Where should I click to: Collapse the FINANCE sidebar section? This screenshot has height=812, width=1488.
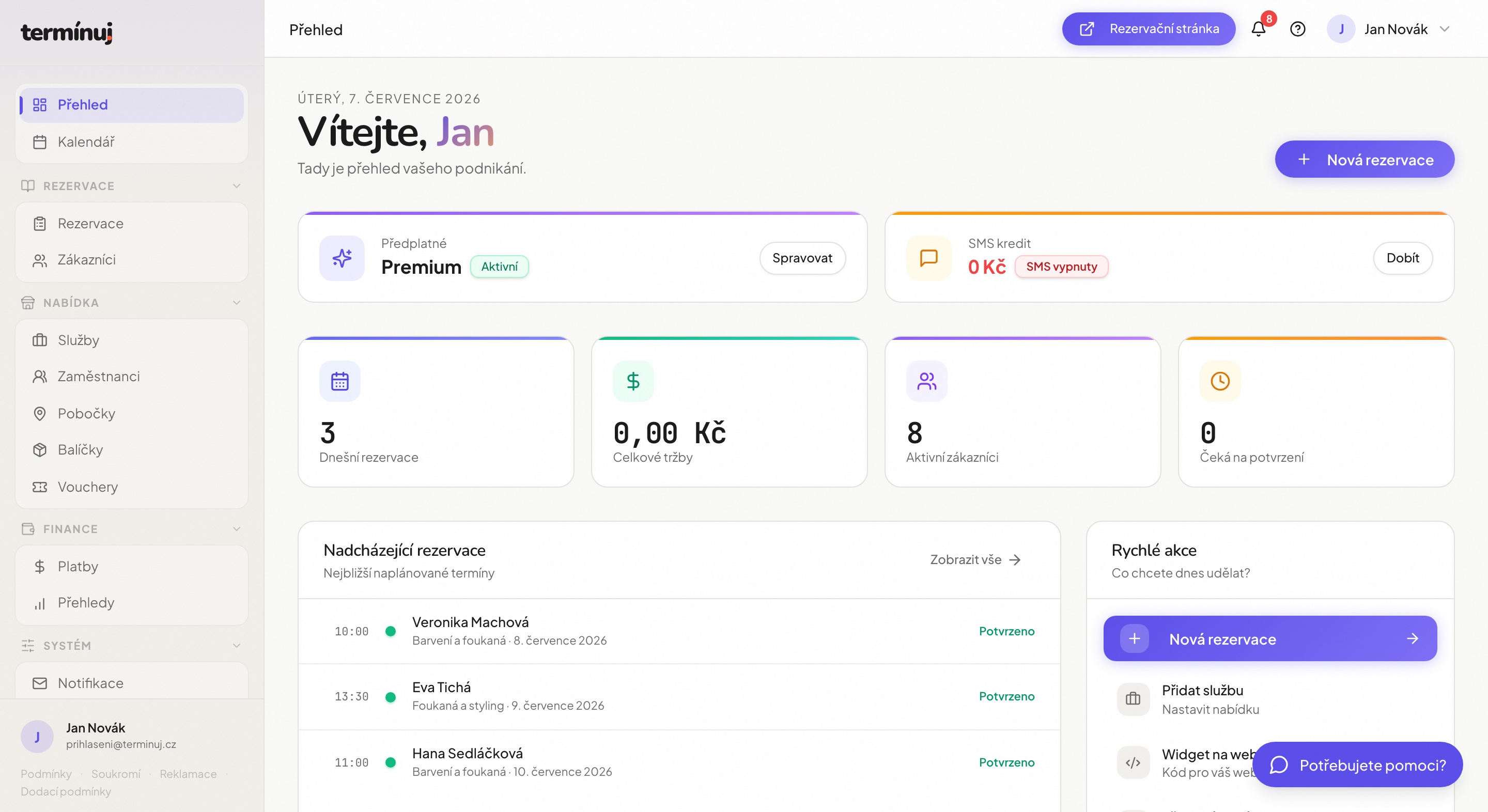click(236, 529)
